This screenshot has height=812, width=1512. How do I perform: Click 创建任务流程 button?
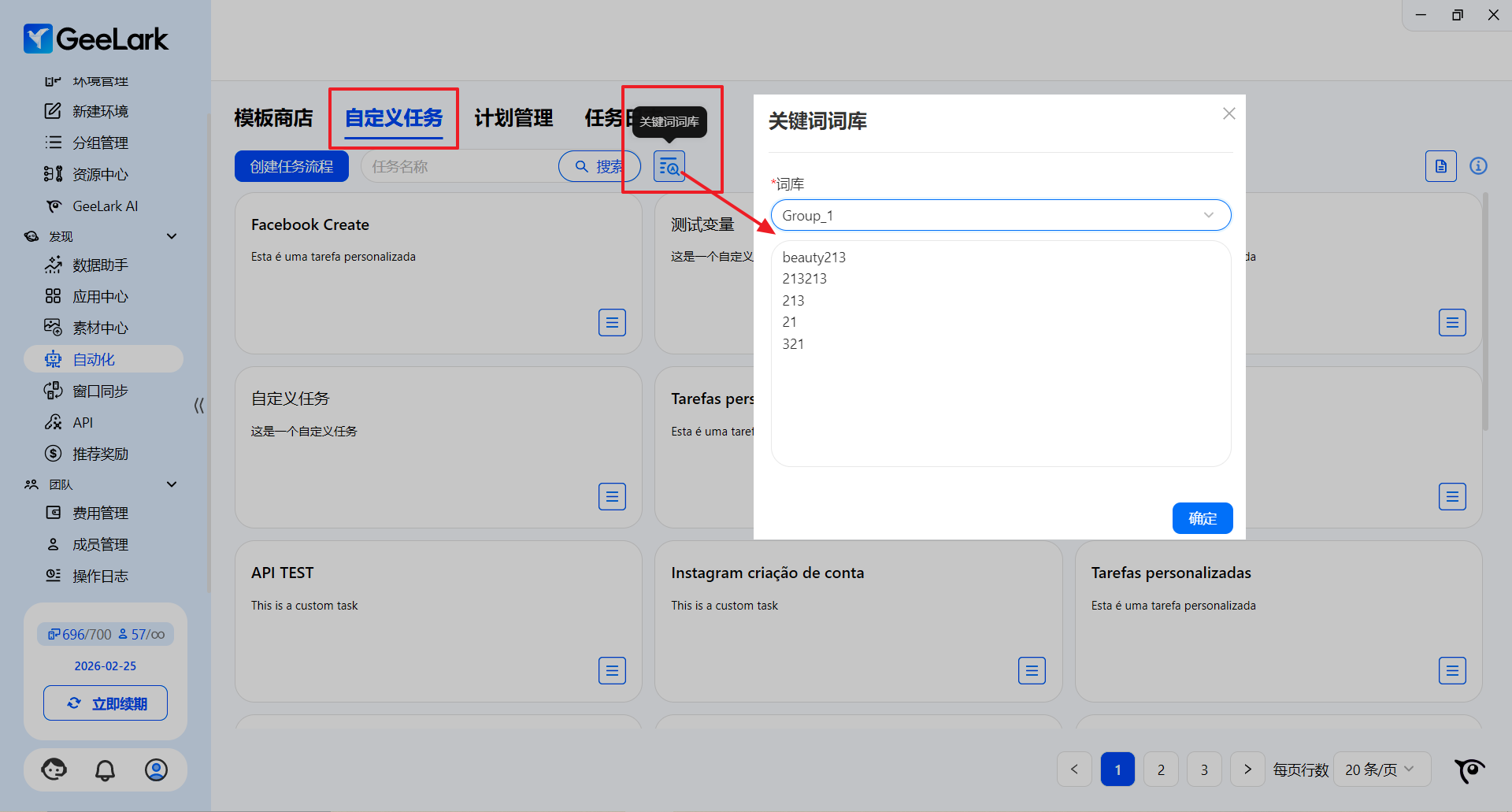[x=291, y=166]
